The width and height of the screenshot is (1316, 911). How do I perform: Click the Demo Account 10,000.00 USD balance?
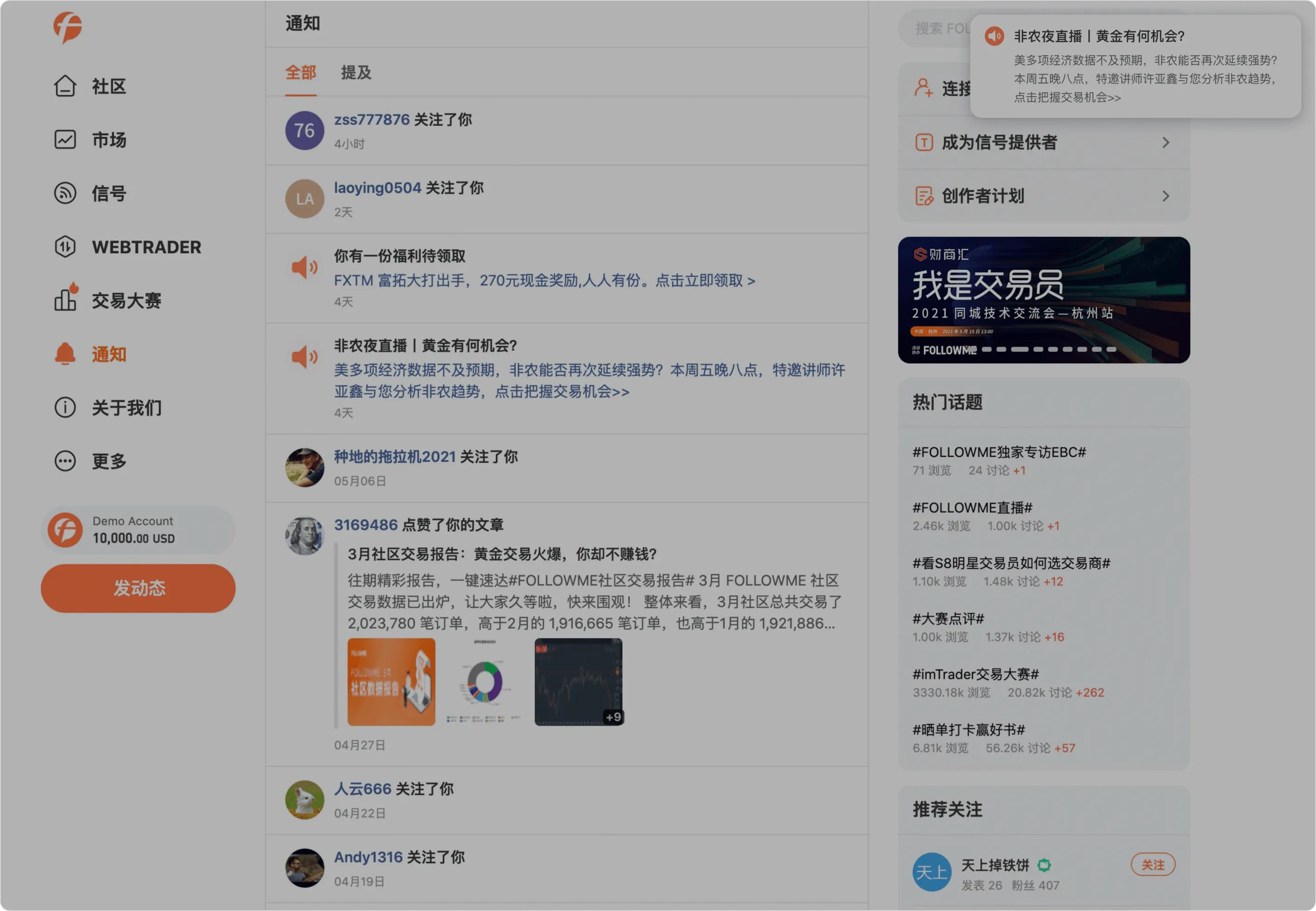click(x=134, y=538)
